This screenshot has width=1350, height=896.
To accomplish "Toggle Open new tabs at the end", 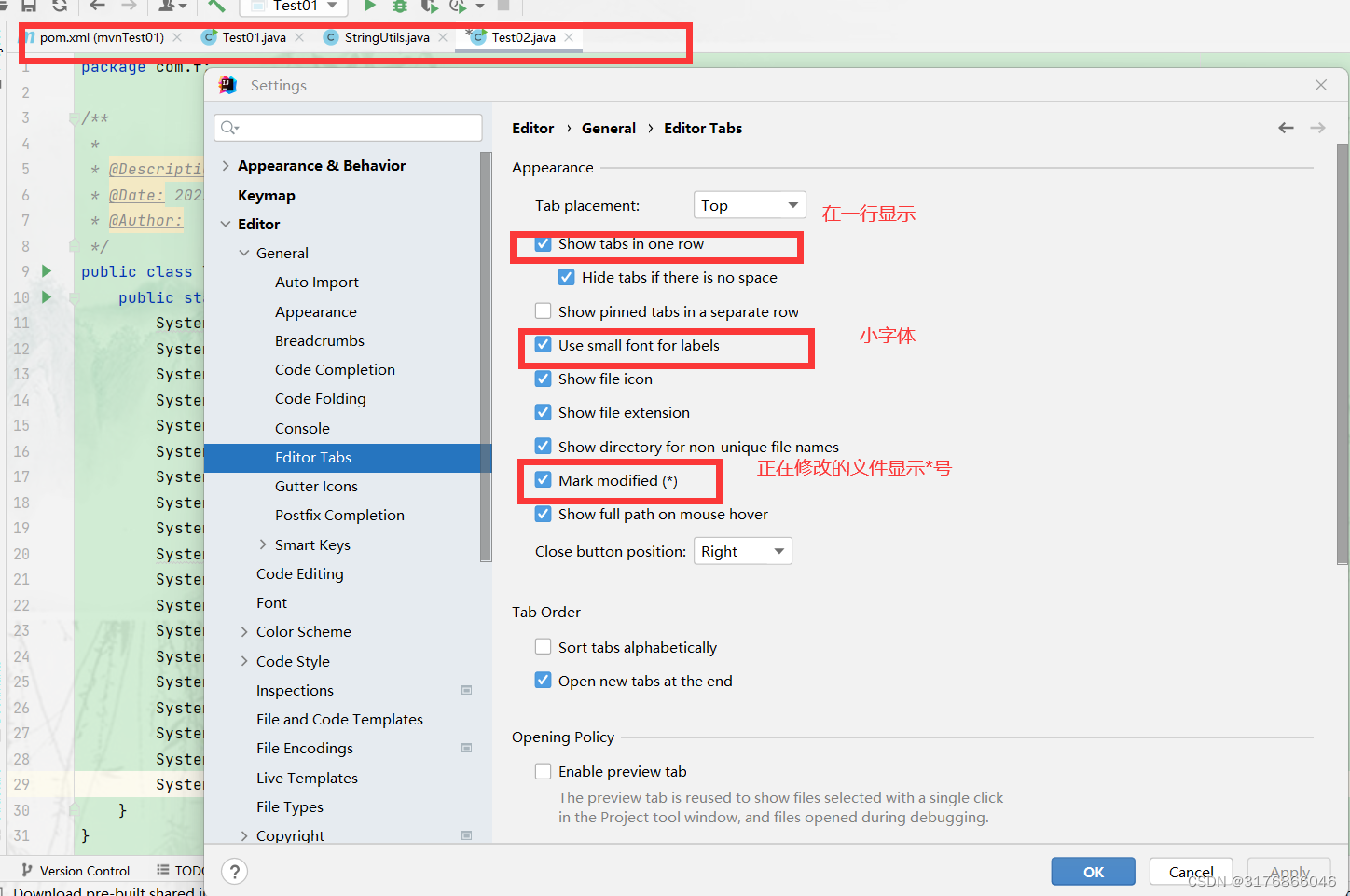I will coord(543,681).
